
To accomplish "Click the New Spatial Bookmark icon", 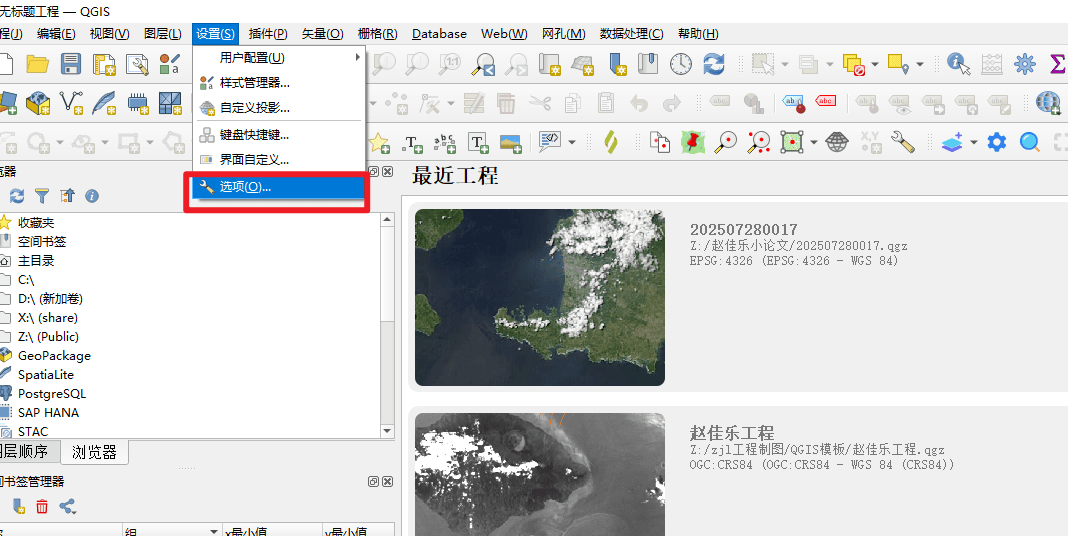I will 616,64.
